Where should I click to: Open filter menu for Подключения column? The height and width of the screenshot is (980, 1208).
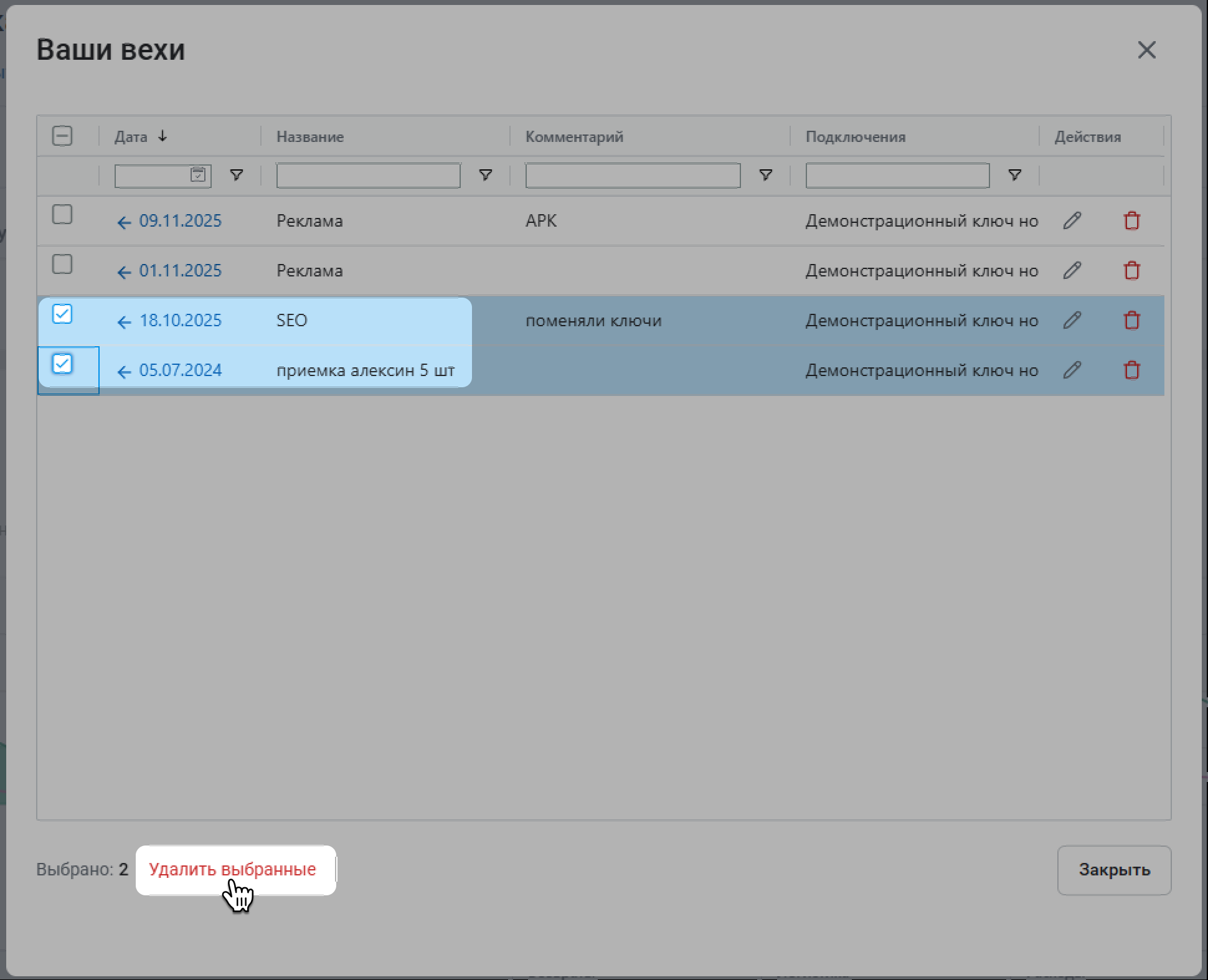click(1015, 175)
